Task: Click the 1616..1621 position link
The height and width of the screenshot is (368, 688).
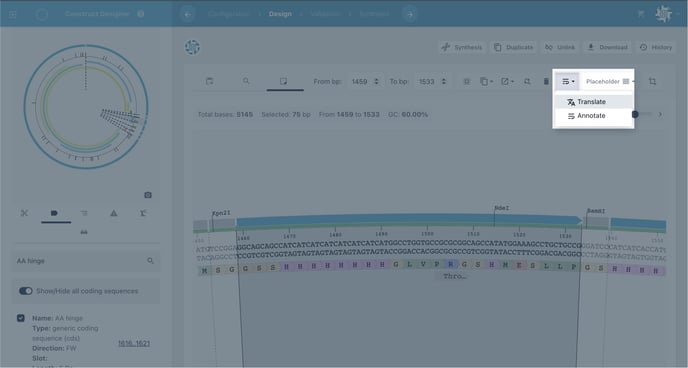Action: click(x=134, y=343)
